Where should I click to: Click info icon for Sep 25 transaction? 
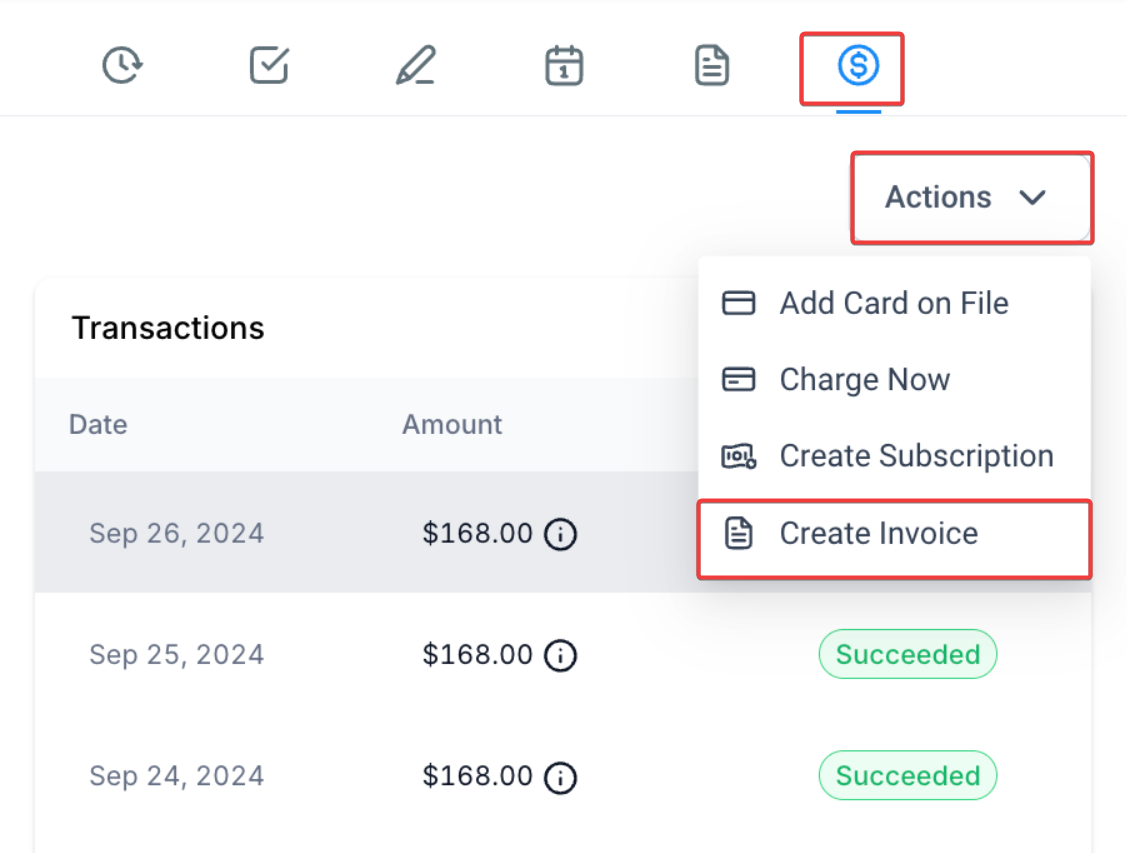pos(560,656)
